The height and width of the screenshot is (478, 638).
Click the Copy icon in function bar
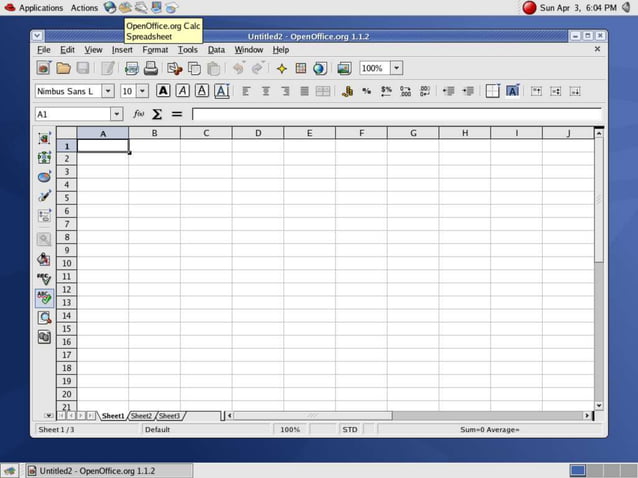[x=194, y=68]
